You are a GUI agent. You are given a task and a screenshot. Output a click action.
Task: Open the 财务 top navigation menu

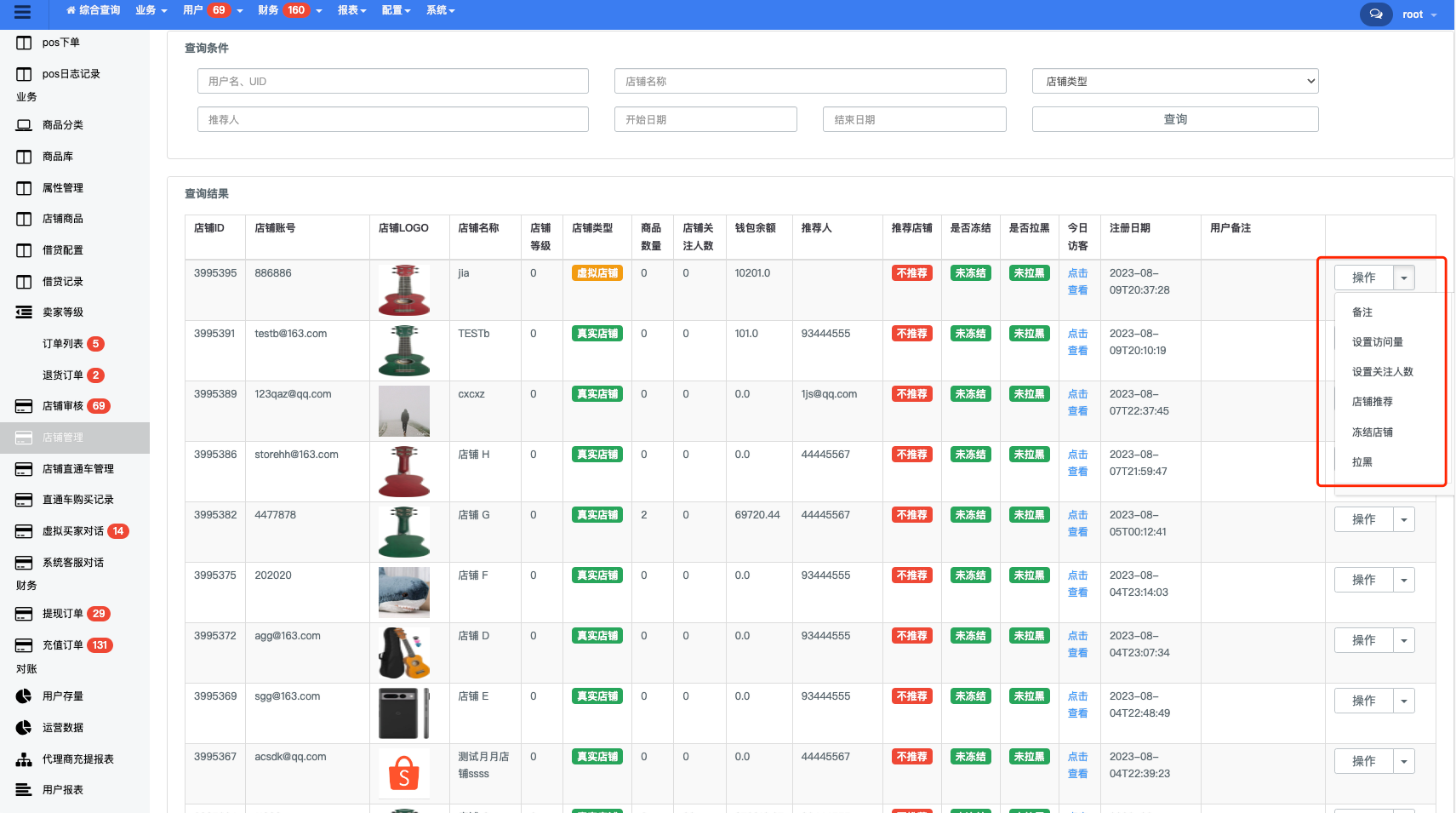tap(289, 10)
